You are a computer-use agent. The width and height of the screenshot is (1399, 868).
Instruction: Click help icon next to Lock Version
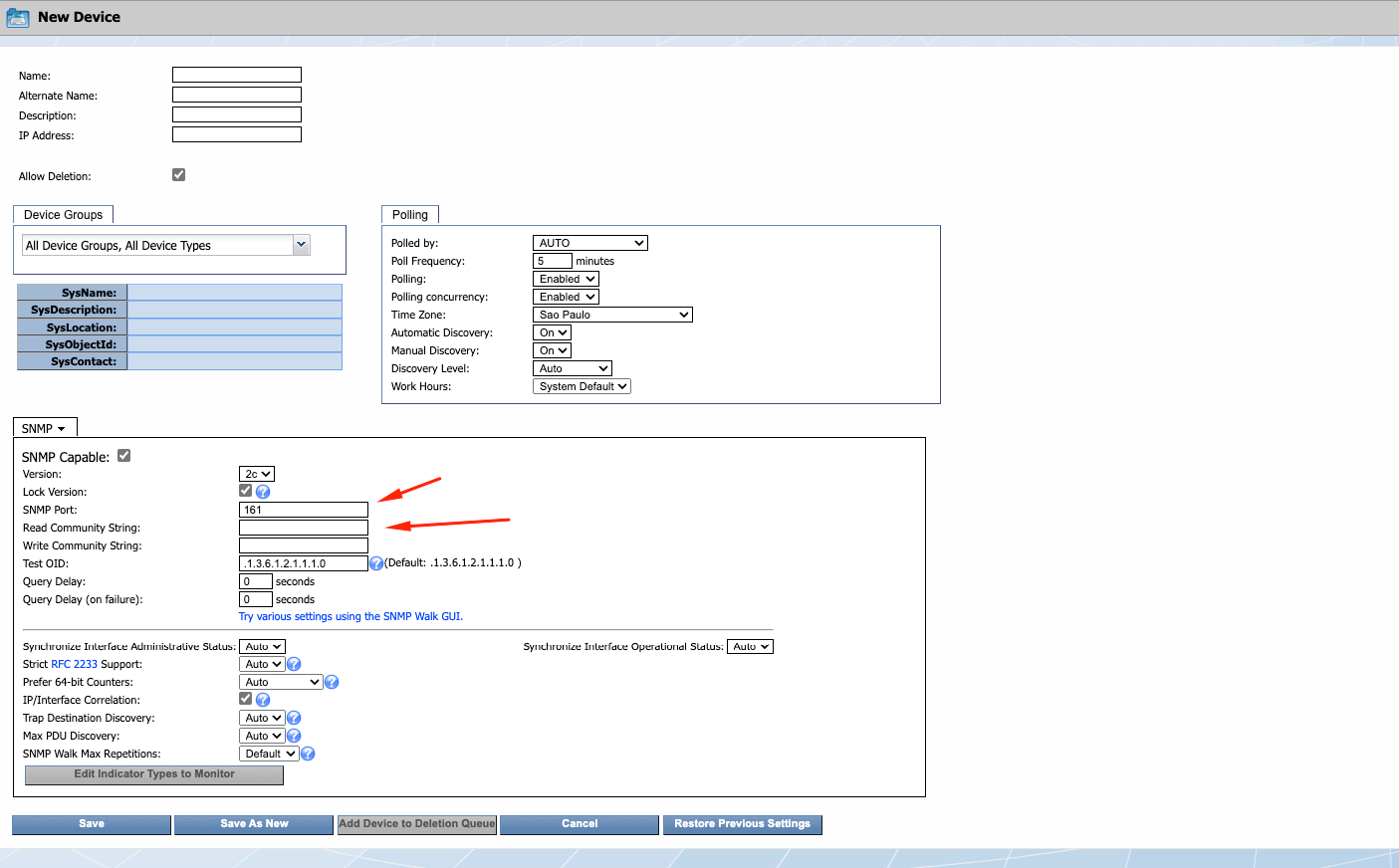(263, 492)
